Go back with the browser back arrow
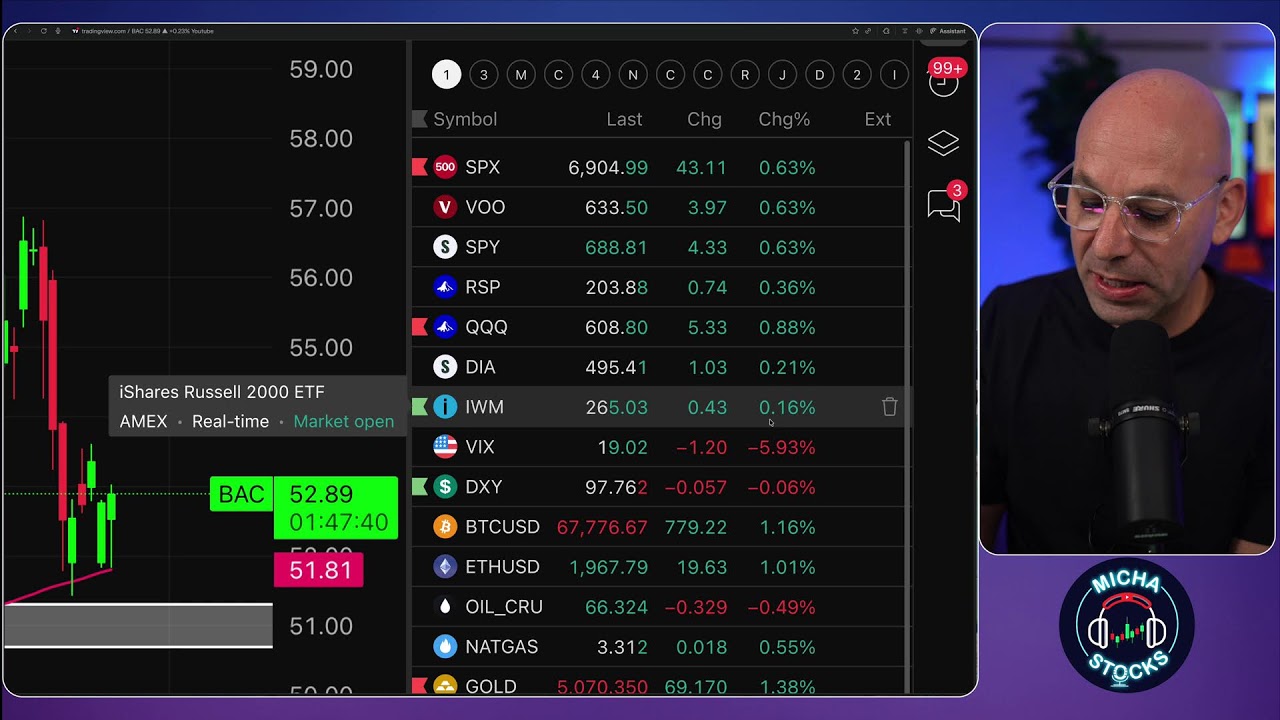The height and width of the screenshot is (720, 1280). coord(16,31)
